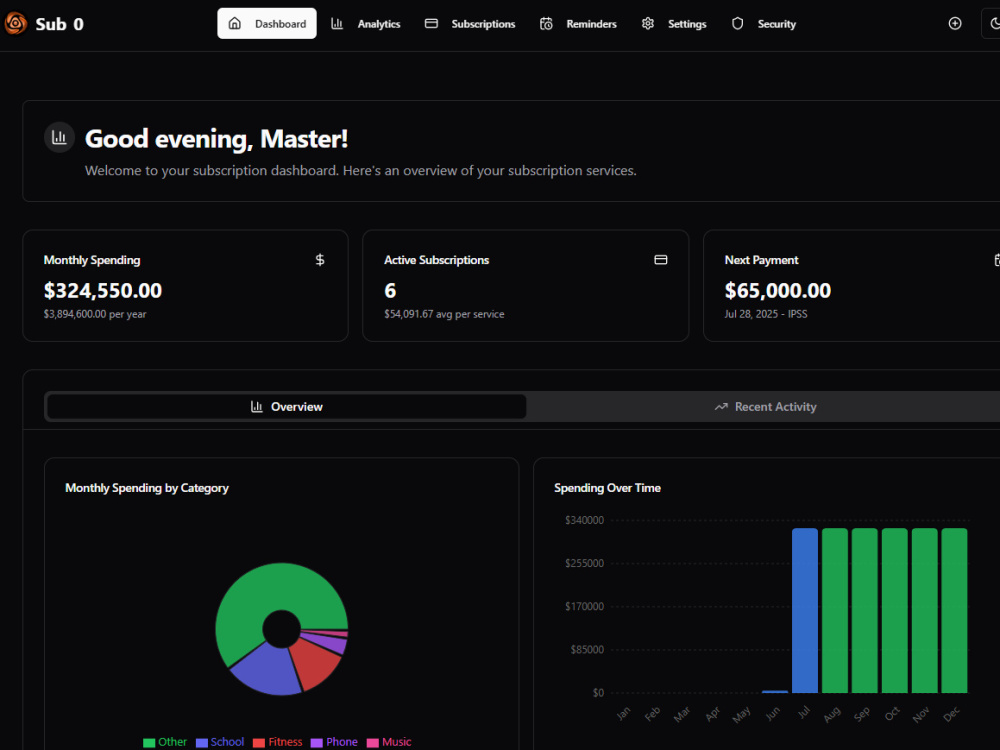Viewport: 1000px width, 750px height.
Task: Click the calendar clock icon beside Reminders
Action: pyautogui.click(x=546, y=24)
